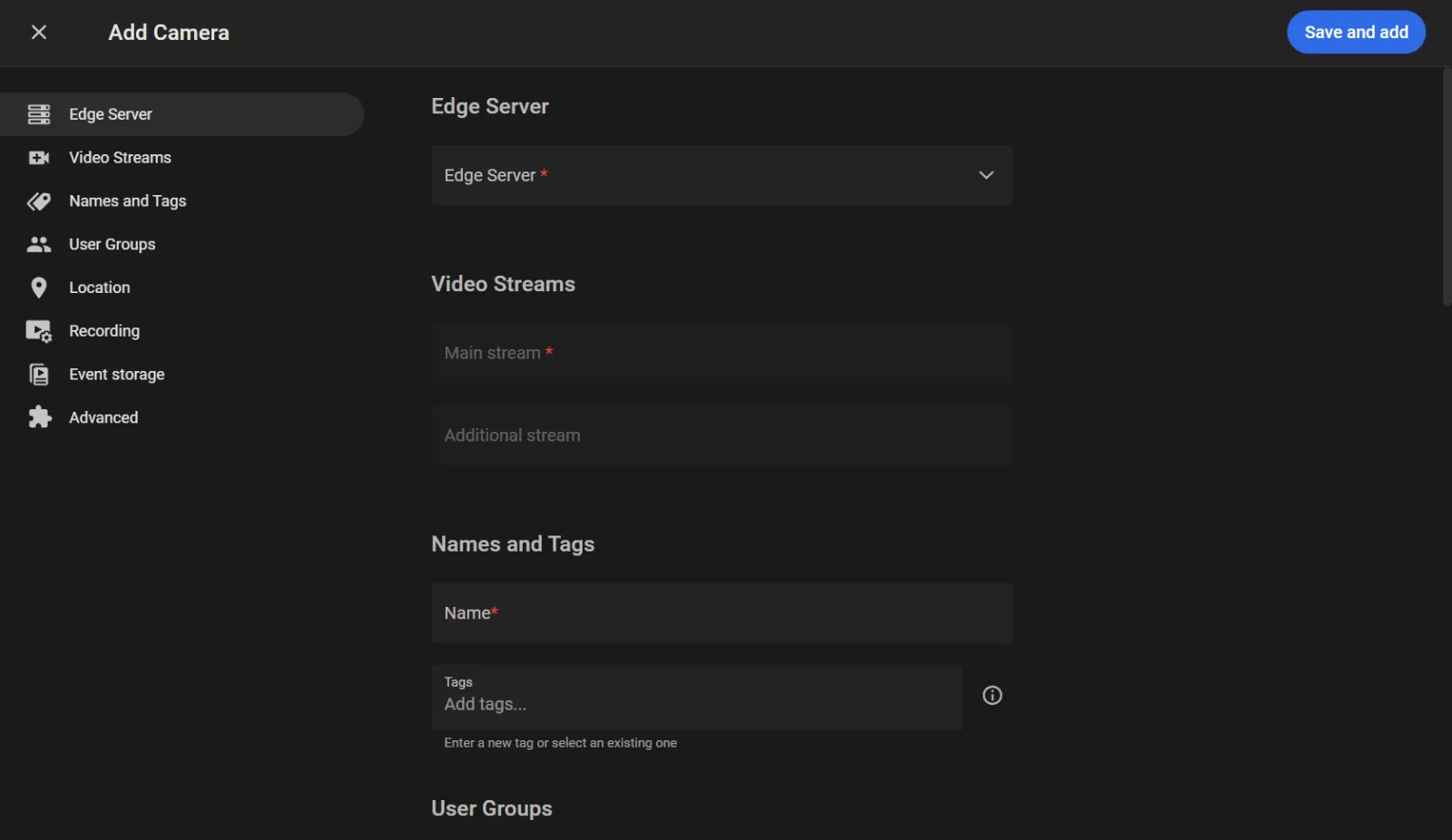Open the Edge Server dropdown
This screenshot has width=1452, height=840.
(721, 175)
